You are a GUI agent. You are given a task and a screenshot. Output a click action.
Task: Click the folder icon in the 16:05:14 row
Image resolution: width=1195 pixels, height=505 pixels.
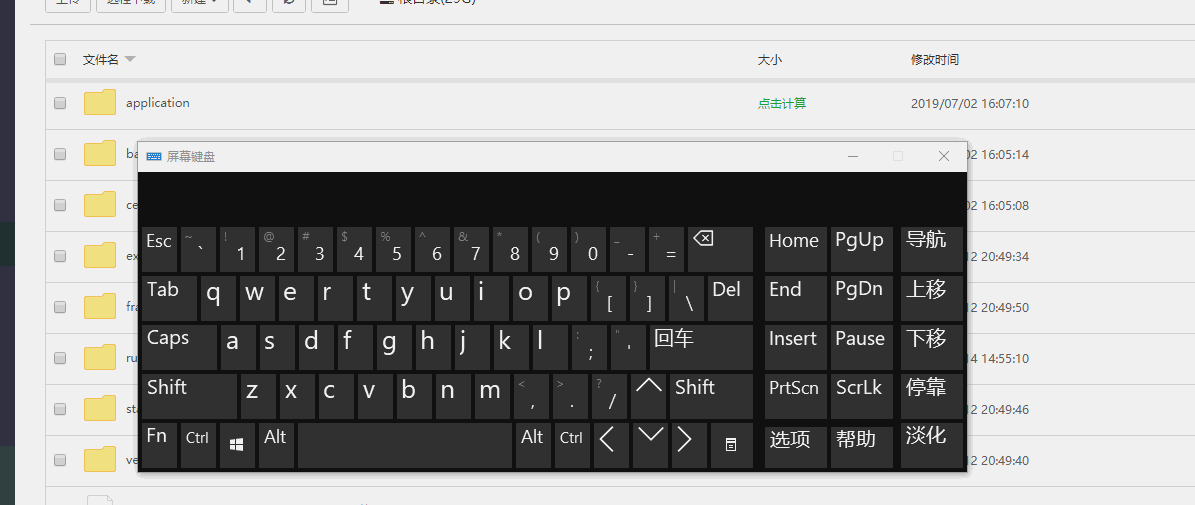click(100, 153)
